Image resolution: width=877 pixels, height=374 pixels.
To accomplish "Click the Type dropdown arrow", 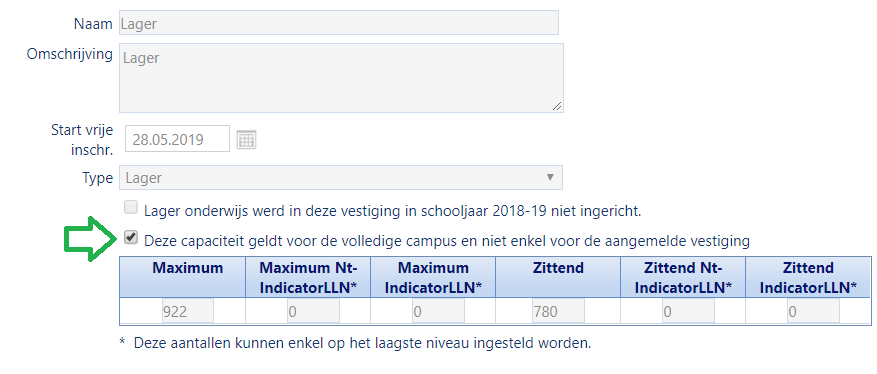I will pos(550,177).
